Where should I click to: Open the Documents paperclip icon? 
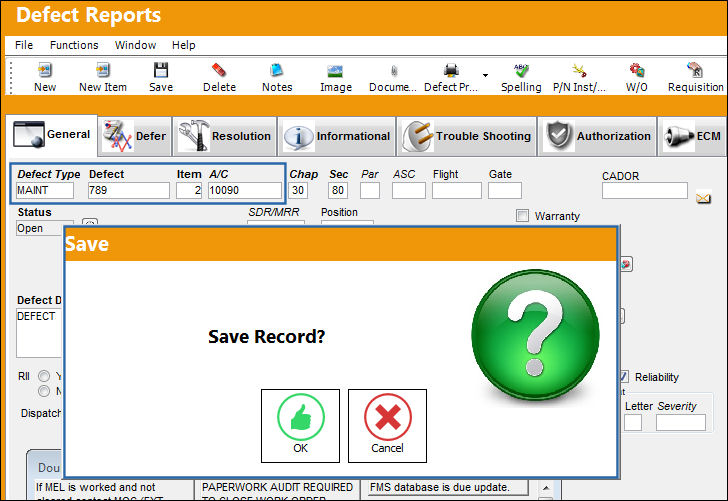[393, 71]
